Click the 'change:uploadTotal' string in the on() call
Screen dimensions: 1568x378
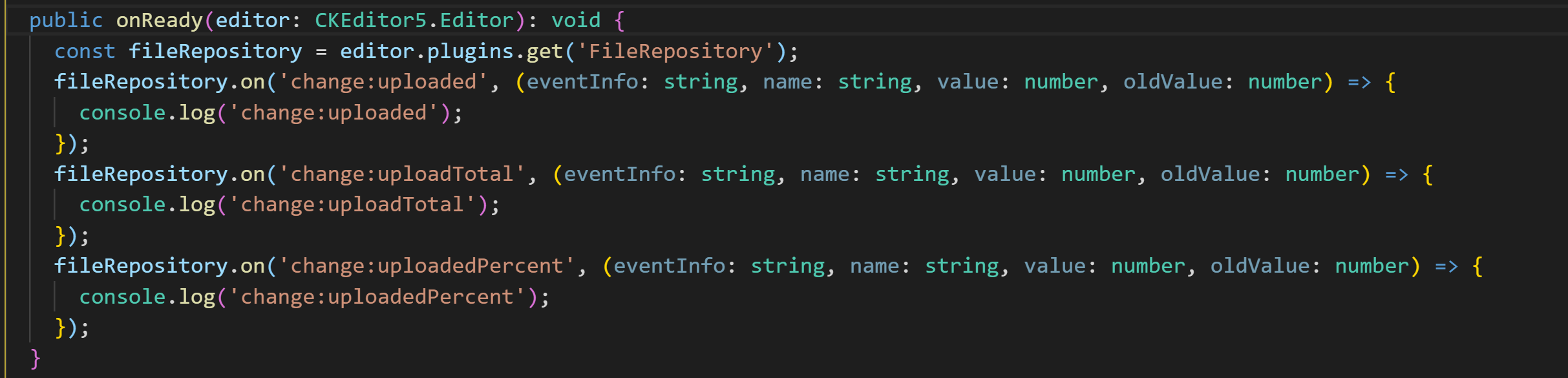pyautogui.click(x=402, y=174)
